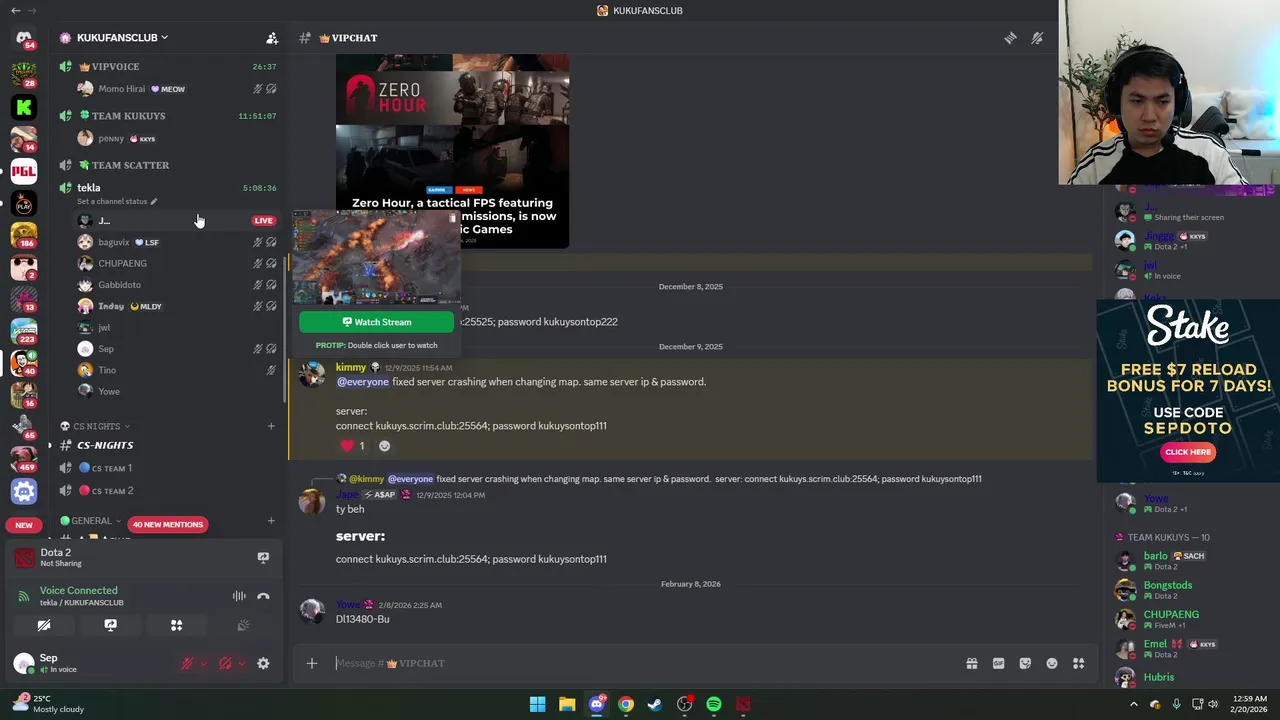Open KUKUFANSCLUB server dropdown menu
1280x720 pixels.
(x=122, y=38)
